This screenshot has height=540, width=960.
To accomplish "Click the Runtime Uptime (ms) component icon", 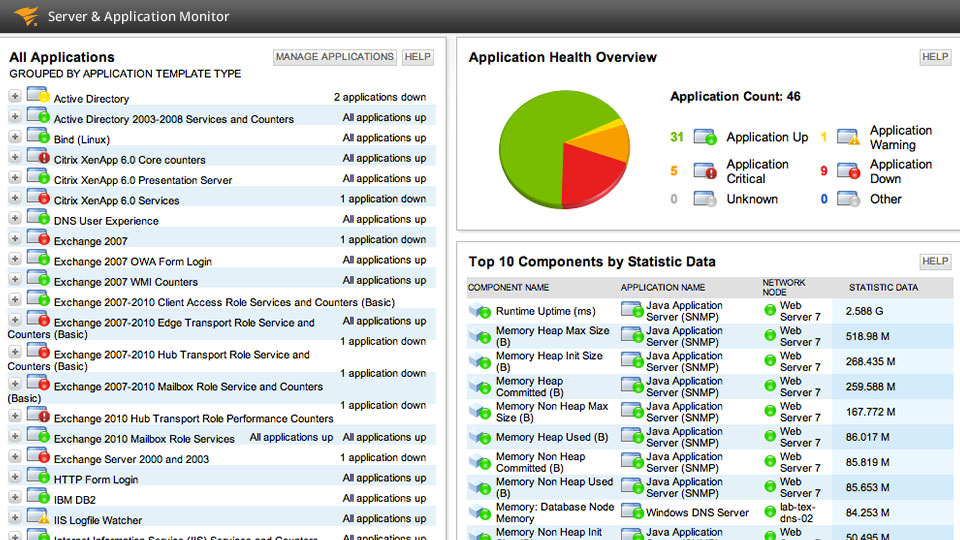I will [x=479, y=310].
